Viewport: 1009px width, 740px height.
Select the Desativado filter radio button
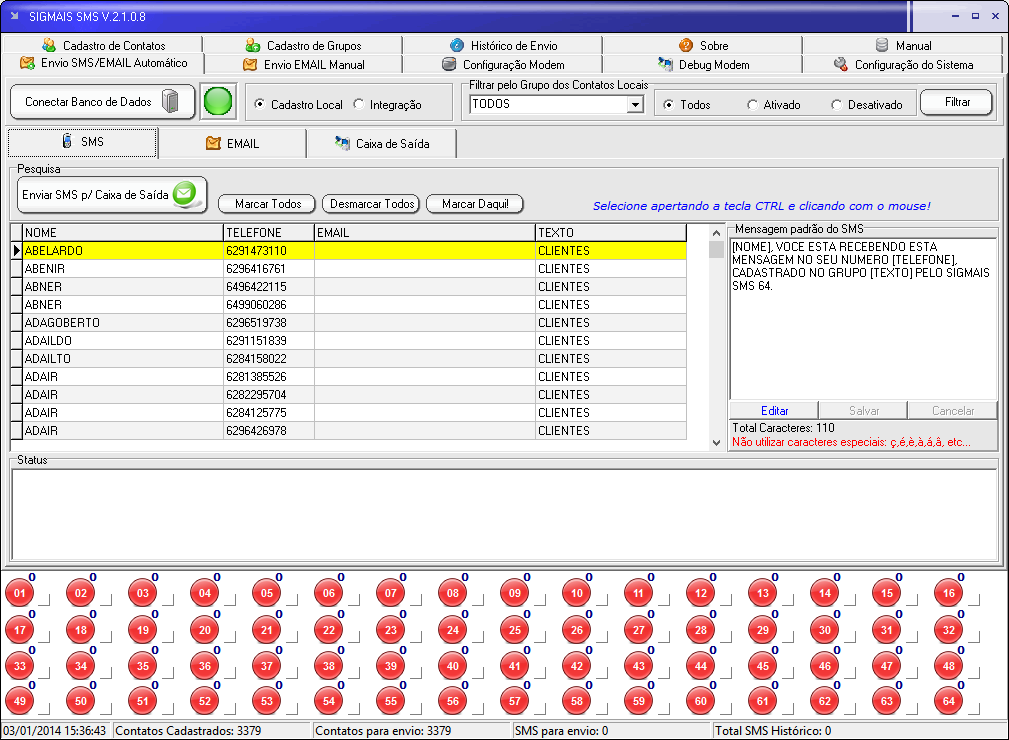pyautogui.click(x=837, y=105)
